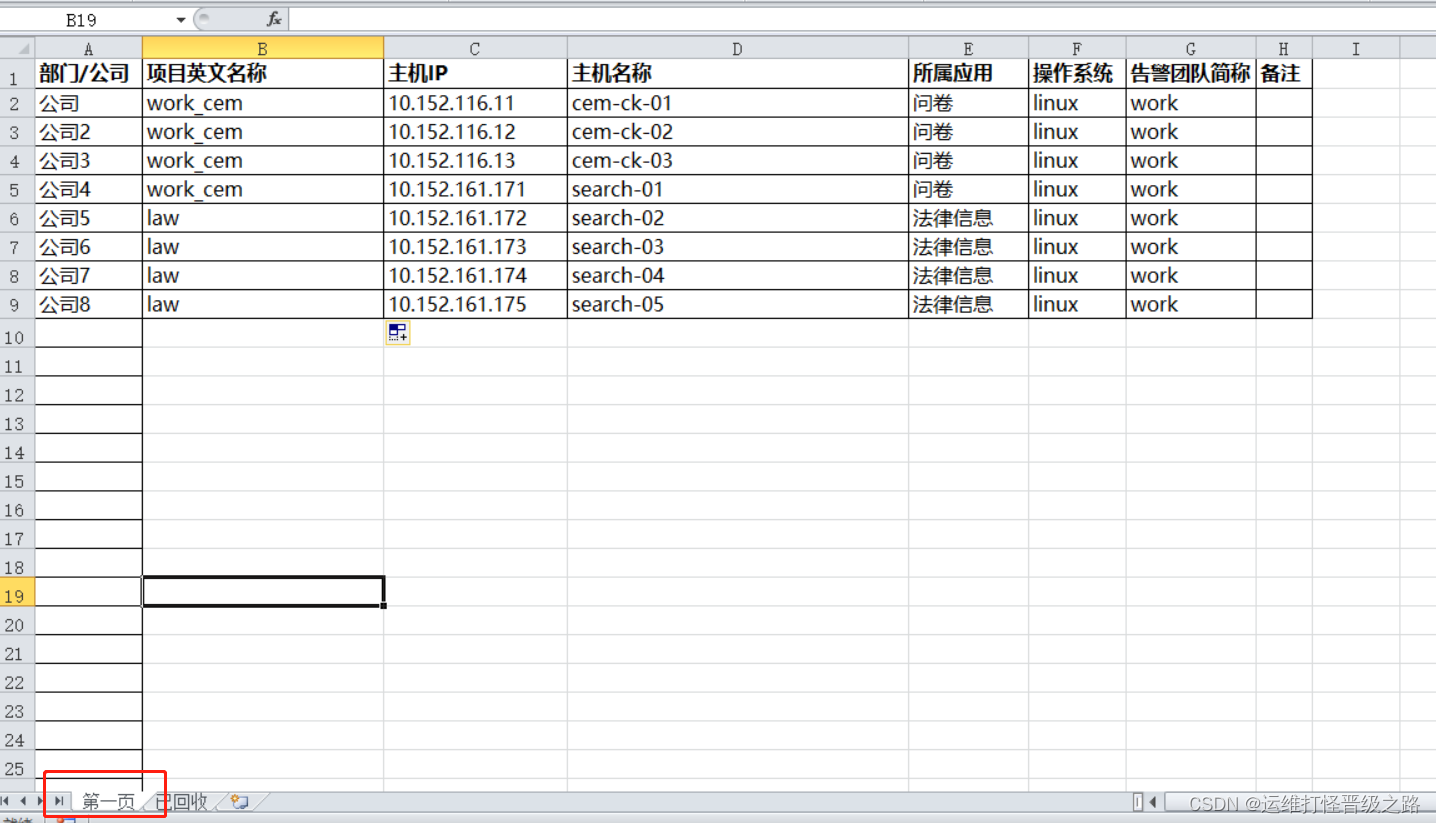This screenshot has height=823, width=1436.
Task: Click the 公司6 cell
Action: 89,247
